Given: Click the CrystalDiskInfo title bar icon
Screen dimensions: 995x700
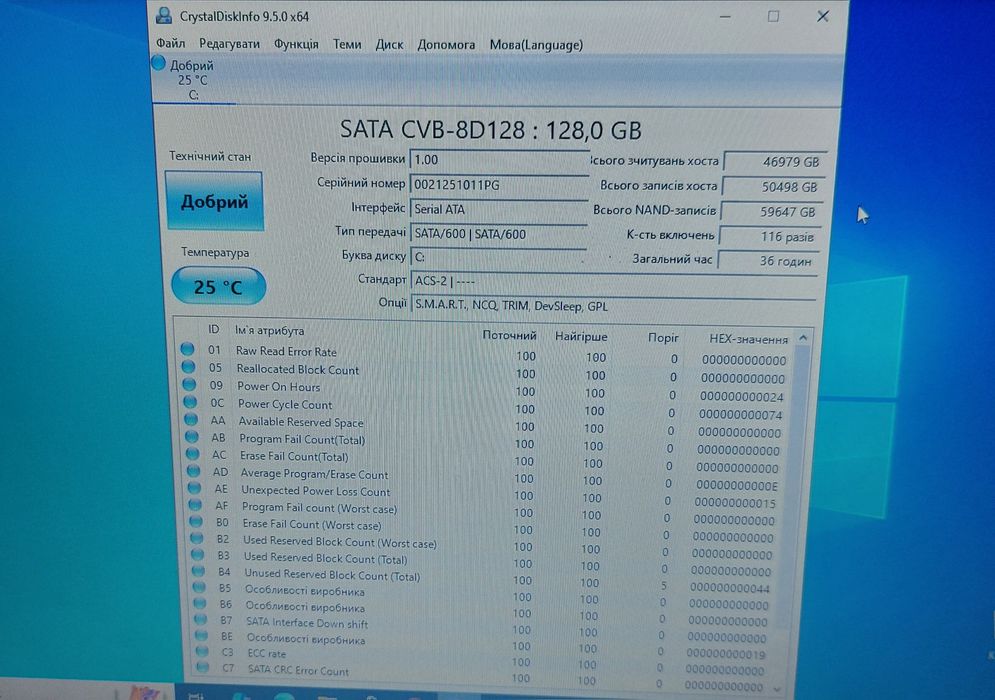Looking at the screenshot, I should tap(164, 15).
